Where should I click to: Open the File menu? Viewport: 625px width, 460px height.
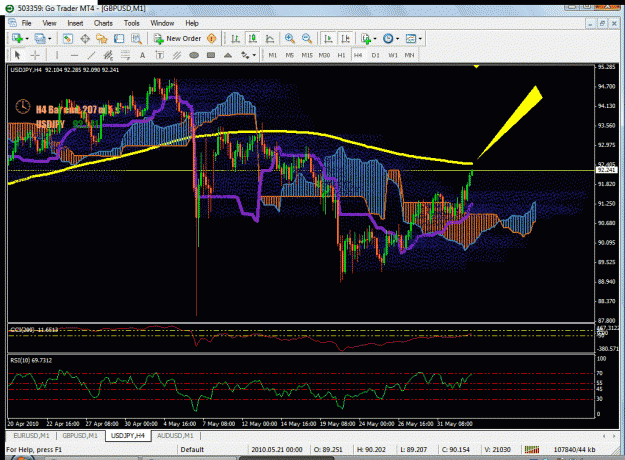(26, 23)
